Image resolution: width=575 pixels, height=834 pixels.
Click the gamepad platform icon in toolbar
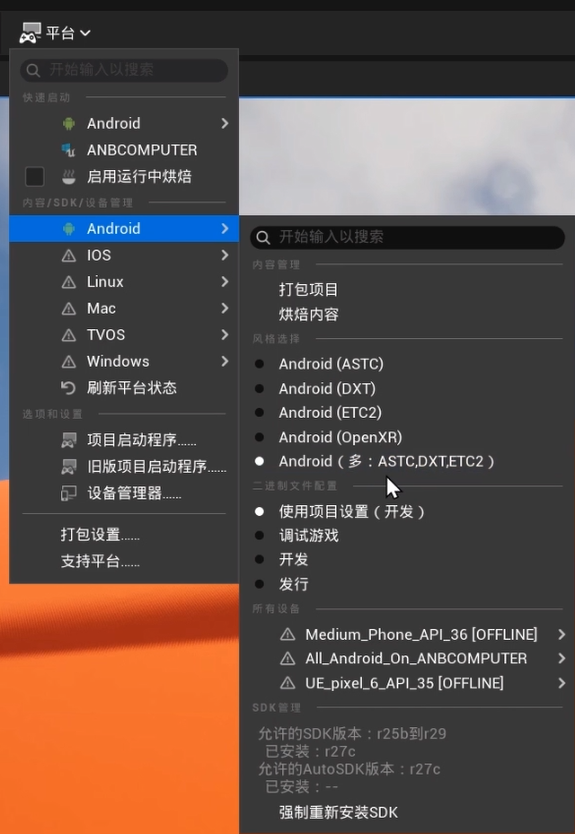30,33
